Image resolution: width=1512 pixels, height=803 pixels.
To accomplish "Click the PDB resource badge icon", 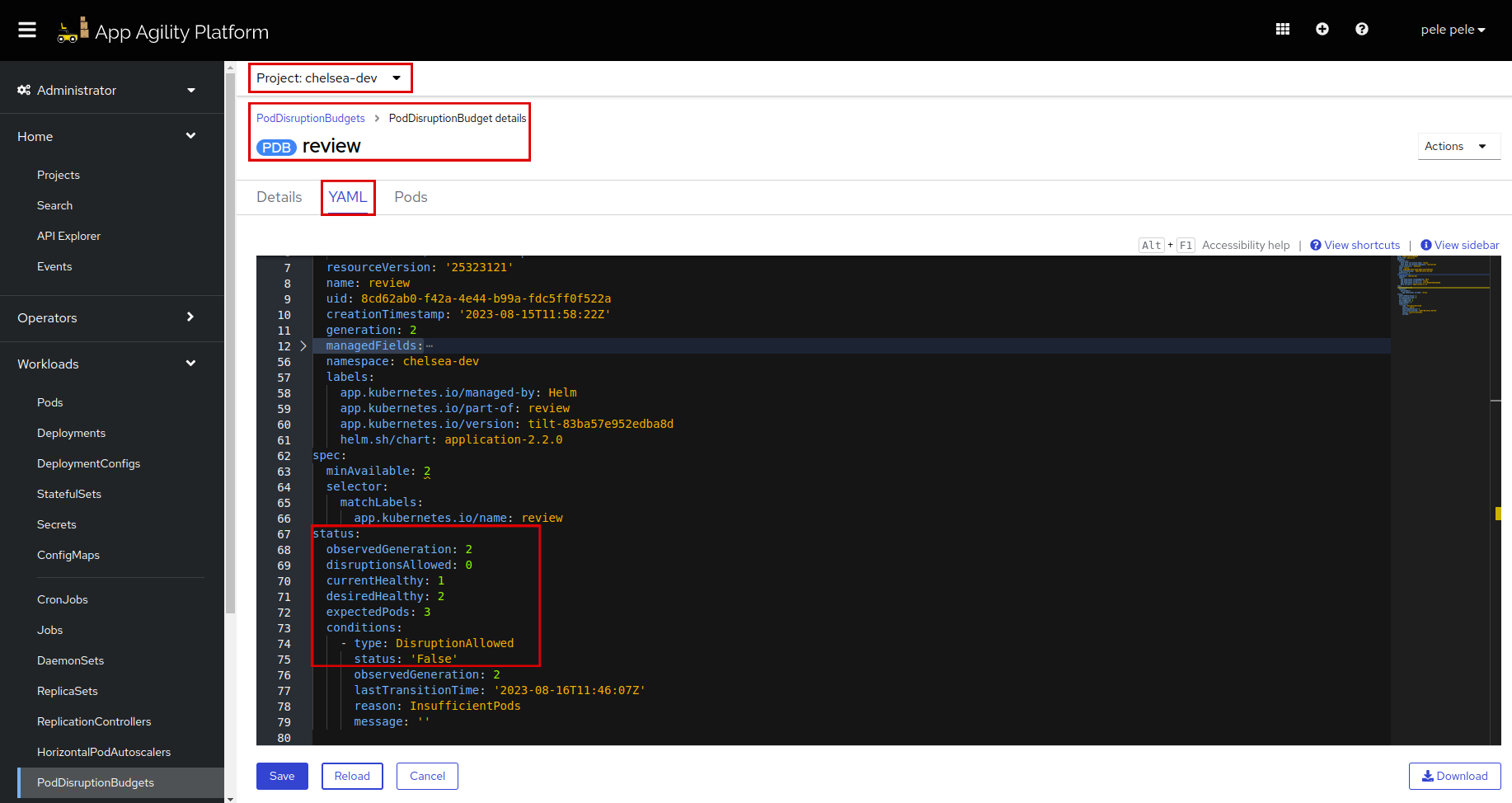I will (x=276, y=148).
